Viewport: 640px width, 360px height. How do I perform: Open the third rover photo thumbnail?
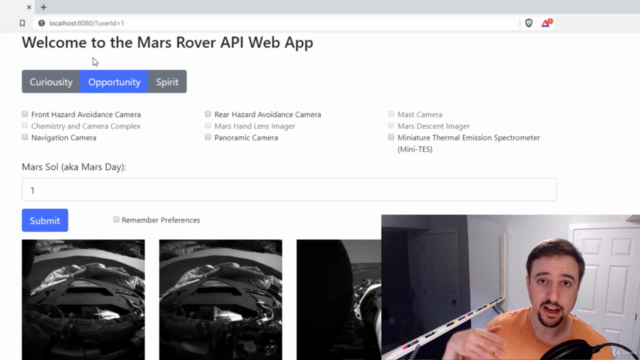339,300
